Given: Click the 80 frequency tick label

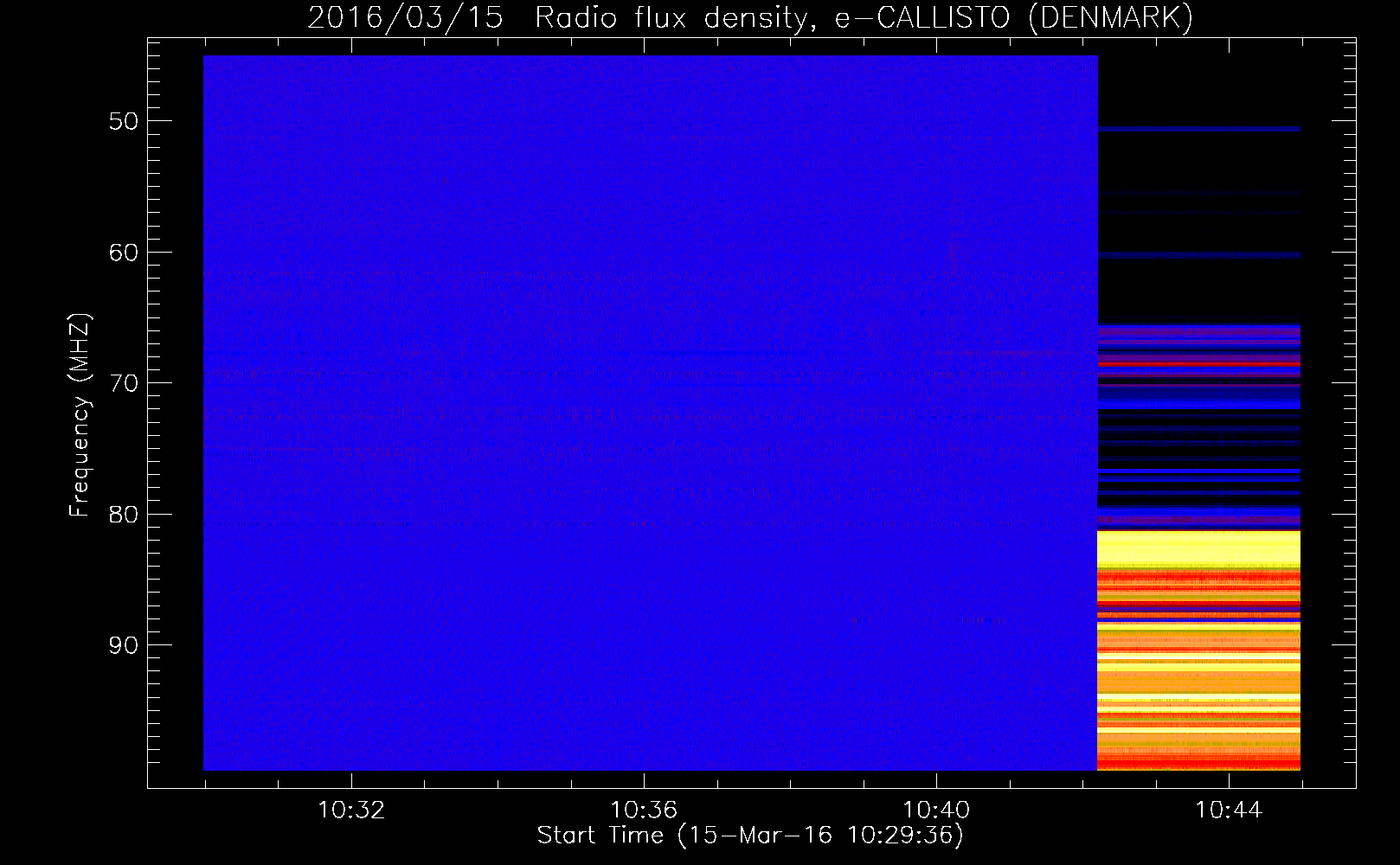Looking at the screenshot, I should (124, 515).
